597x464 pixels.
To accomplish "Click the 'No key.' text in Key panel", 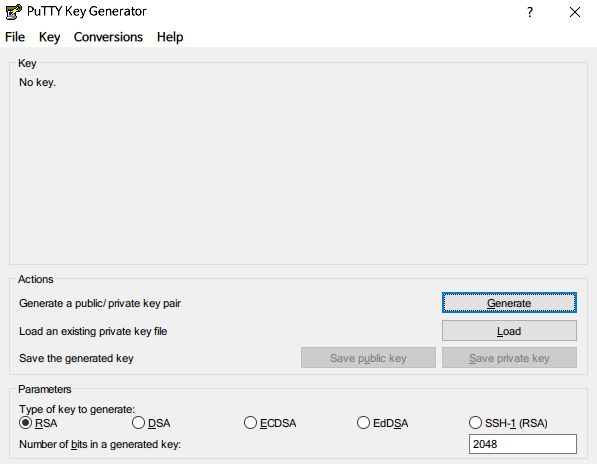I will tap(37, 82).
